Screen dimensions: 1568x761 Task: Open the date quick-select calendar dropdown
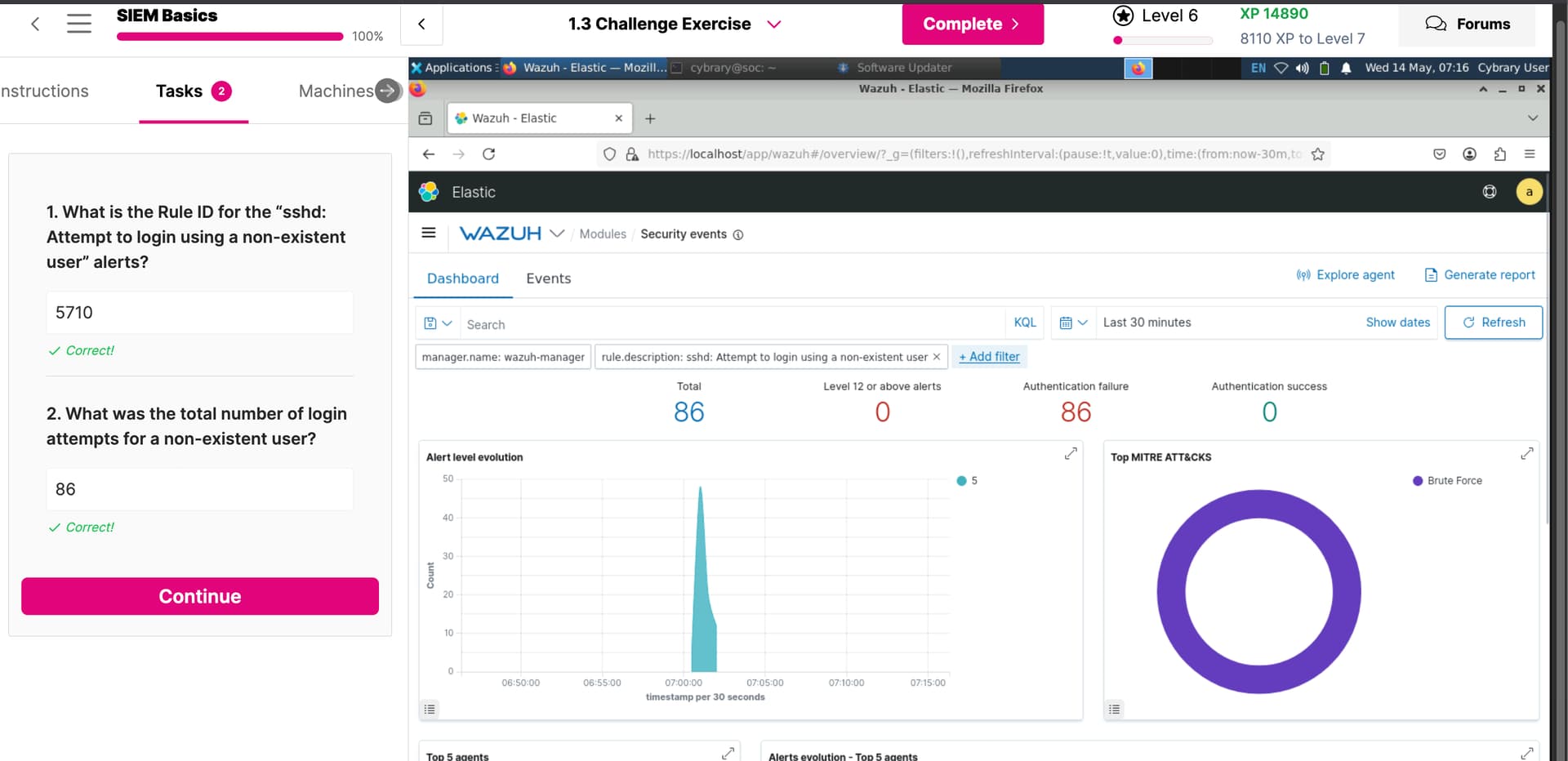[1073, 323]
